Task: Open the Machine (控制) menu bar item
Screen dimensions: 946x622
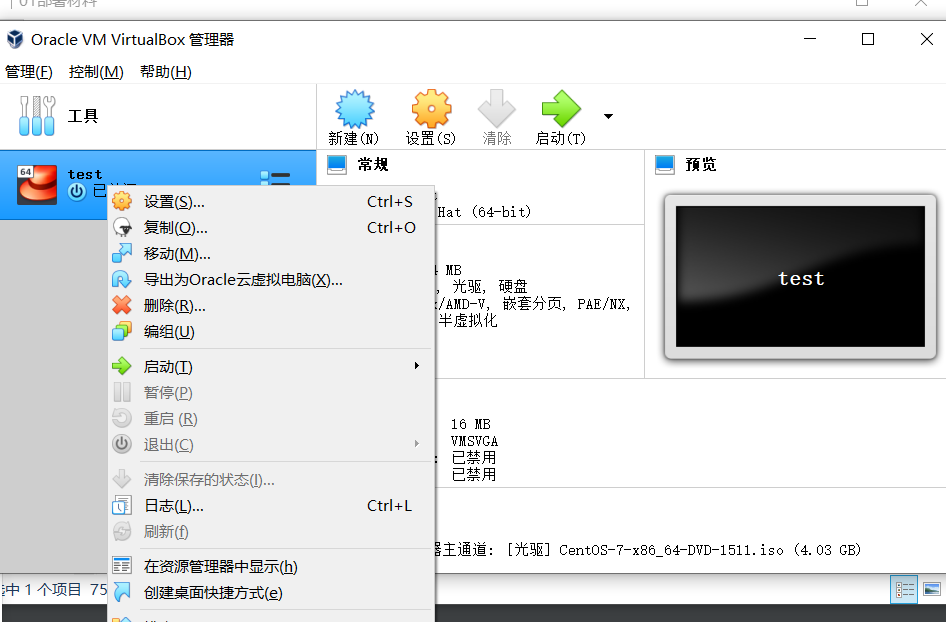Action: pyautogui.click(x=96, y=72)
